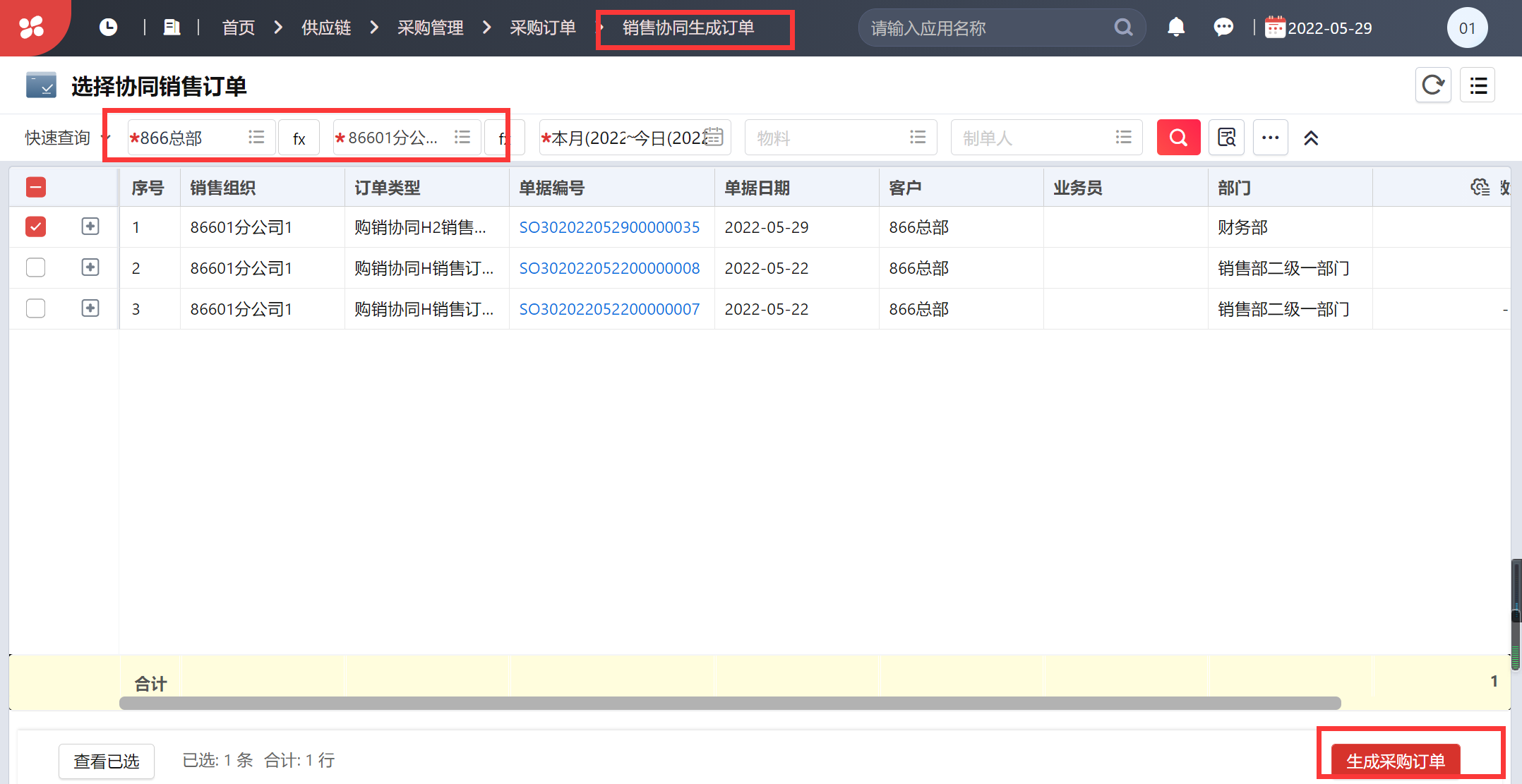Click the refresh icon
The width and height of the screenshot is (1522, 784).
tap(1433, 85)
